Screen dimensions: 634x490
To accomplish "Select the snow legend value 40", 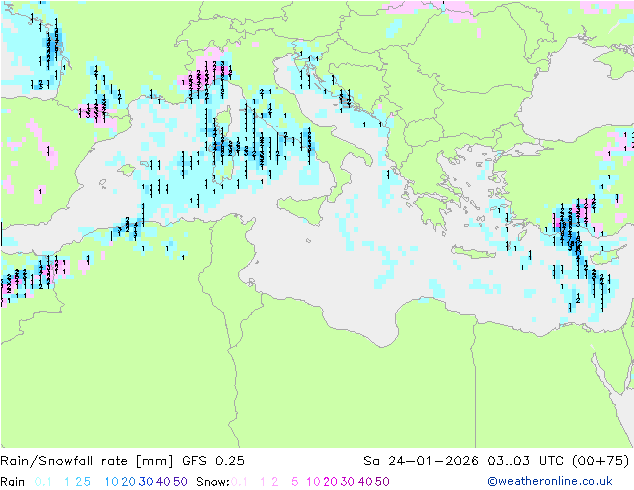I will point(365,482).
